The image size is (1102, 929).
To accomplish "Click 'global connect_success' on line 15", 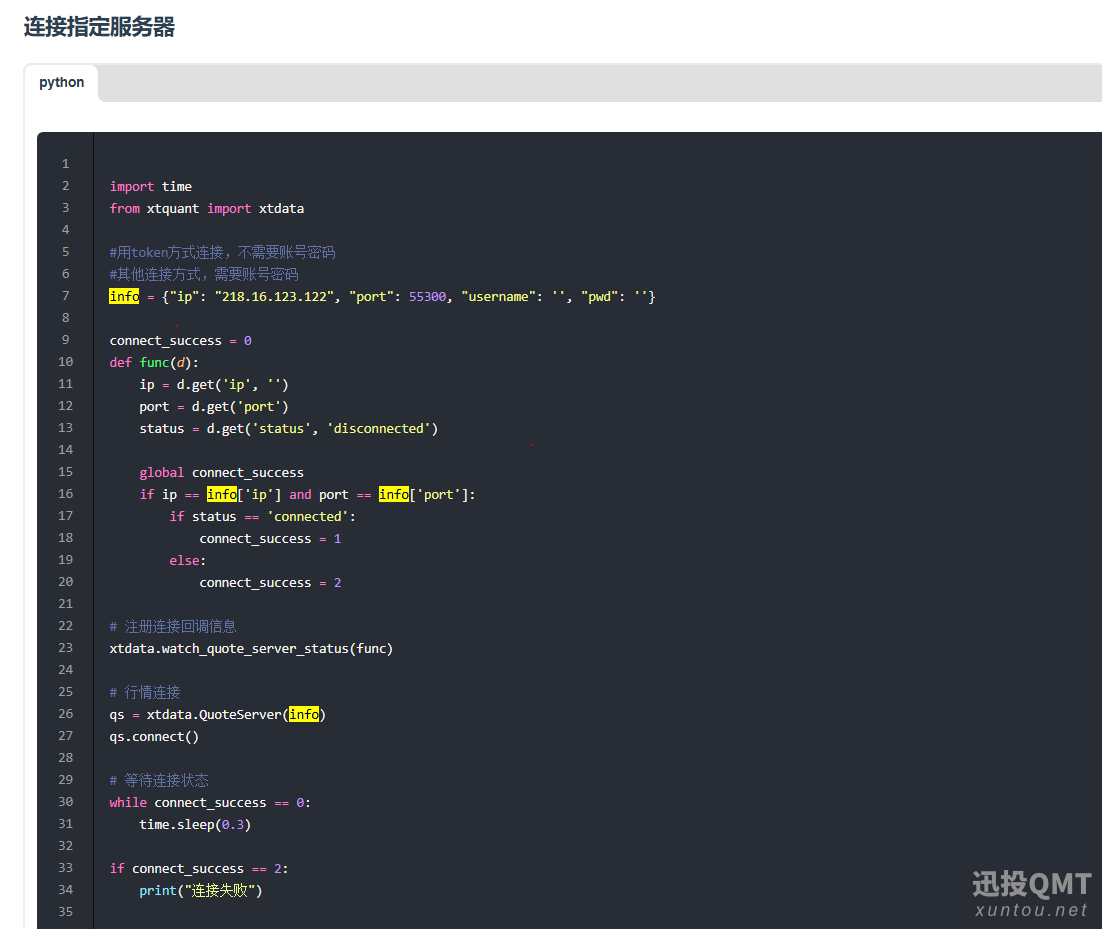I will pyautogui.click(x=221, y=473).
